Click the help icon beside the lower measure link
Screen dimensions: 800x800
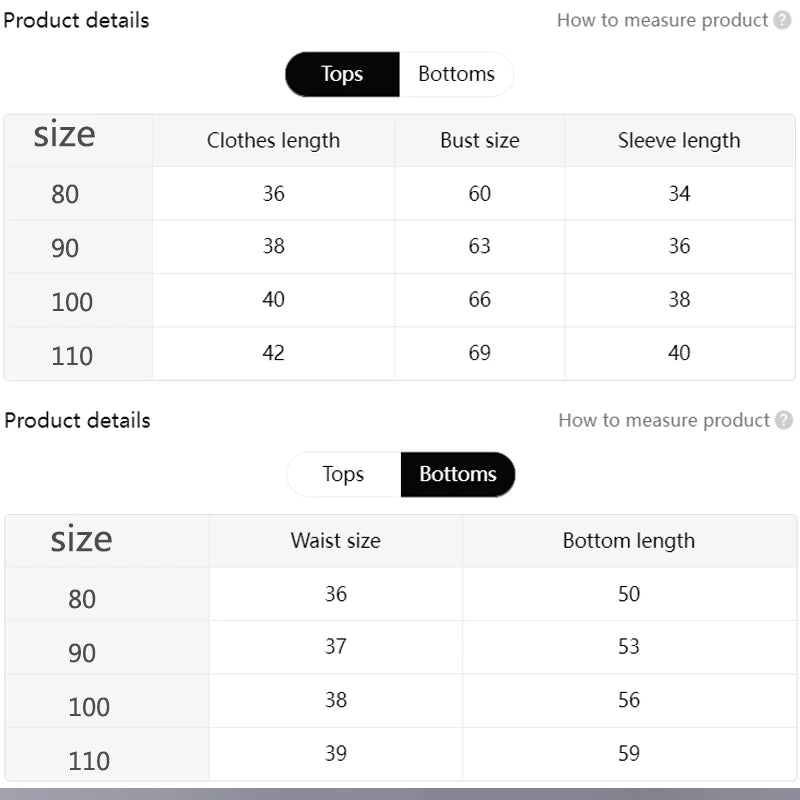pos(783,420)
